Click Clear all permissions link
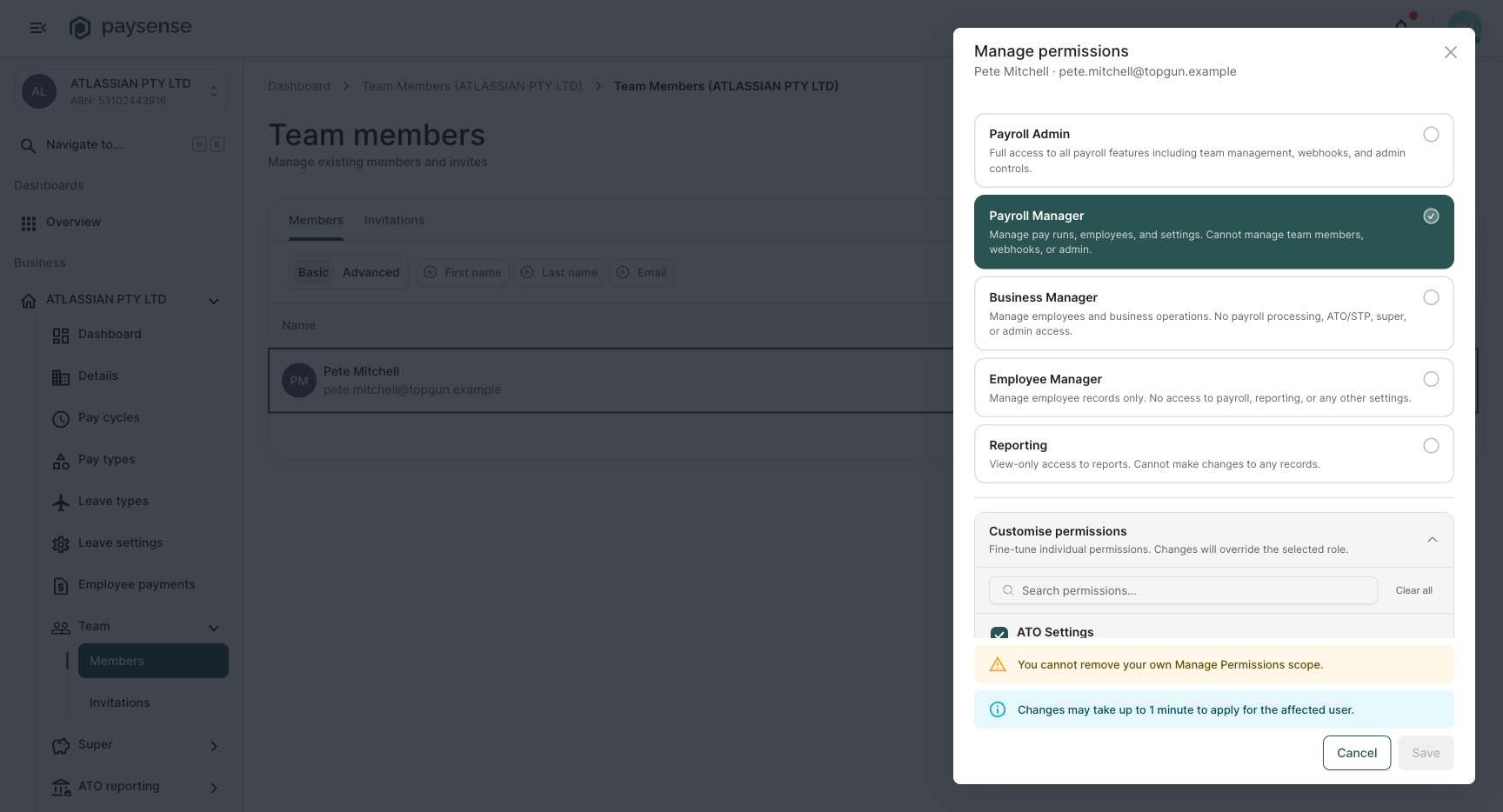This screenshot has height=812, width=1503. (x=1413, y=590)
